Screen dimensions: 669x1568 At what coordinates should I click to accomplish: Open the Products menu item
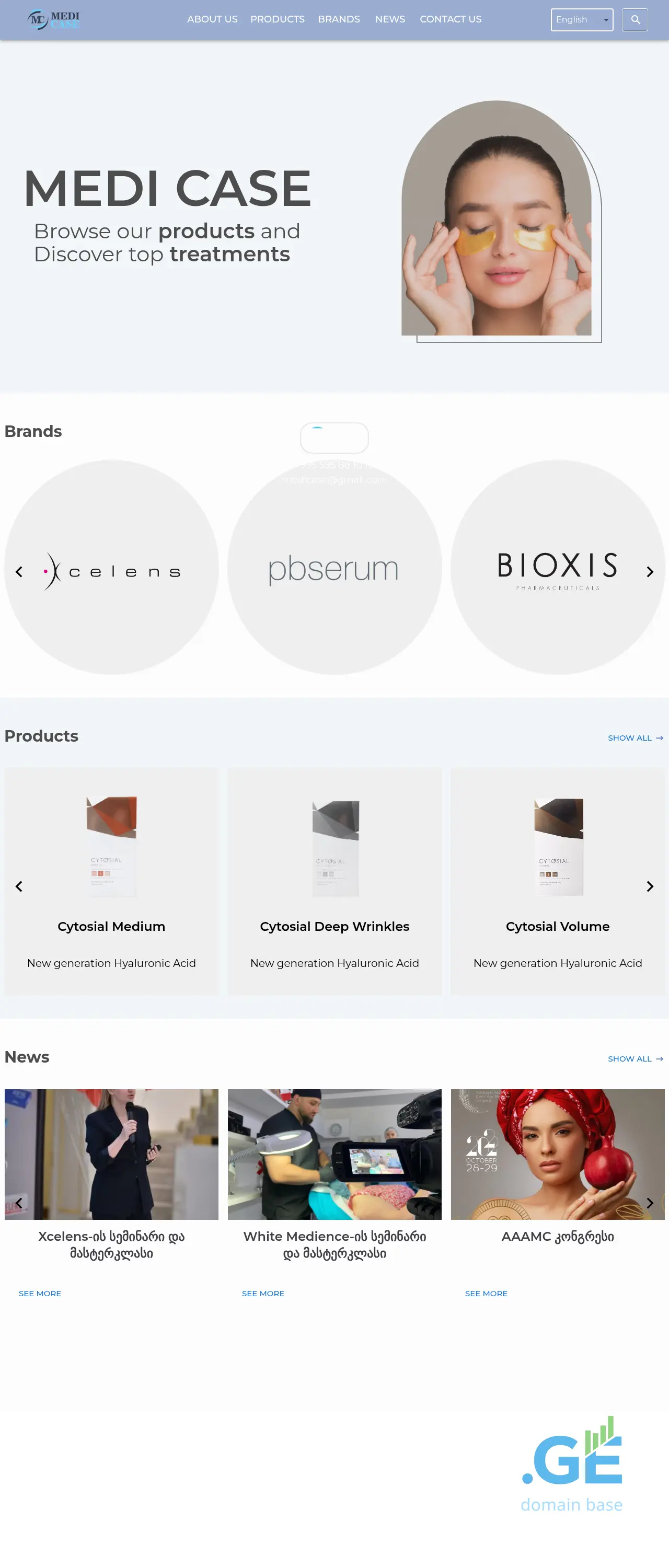tap(277, 19)
